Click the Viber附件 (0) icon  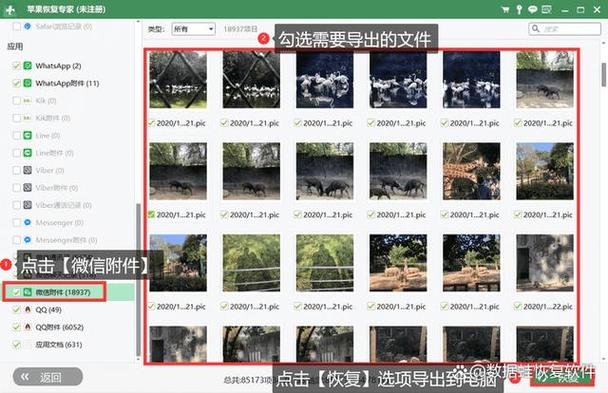click(27, 188)
